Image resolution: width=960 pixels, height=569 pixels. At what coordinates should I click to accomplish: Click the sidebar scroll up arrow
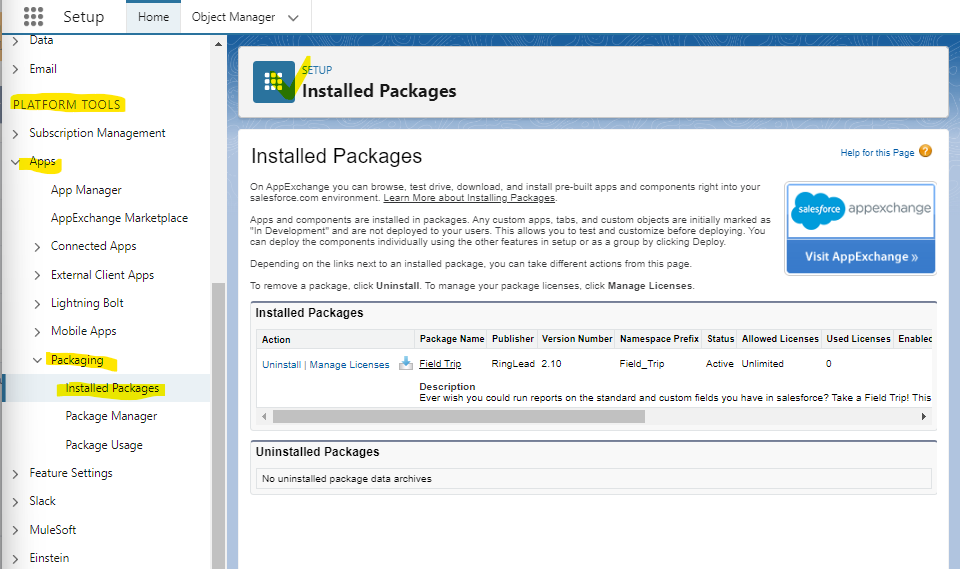click(219, 44)
